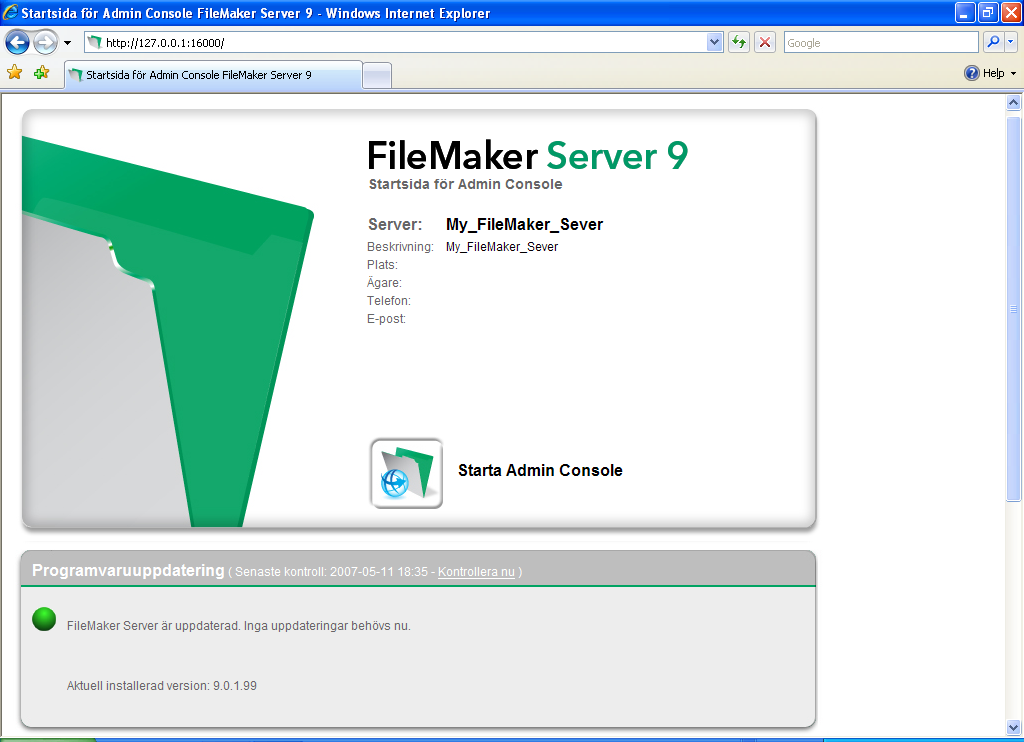Open the search provider options dropdown
The image size is (1024, 742).
tap(1010, 42)
